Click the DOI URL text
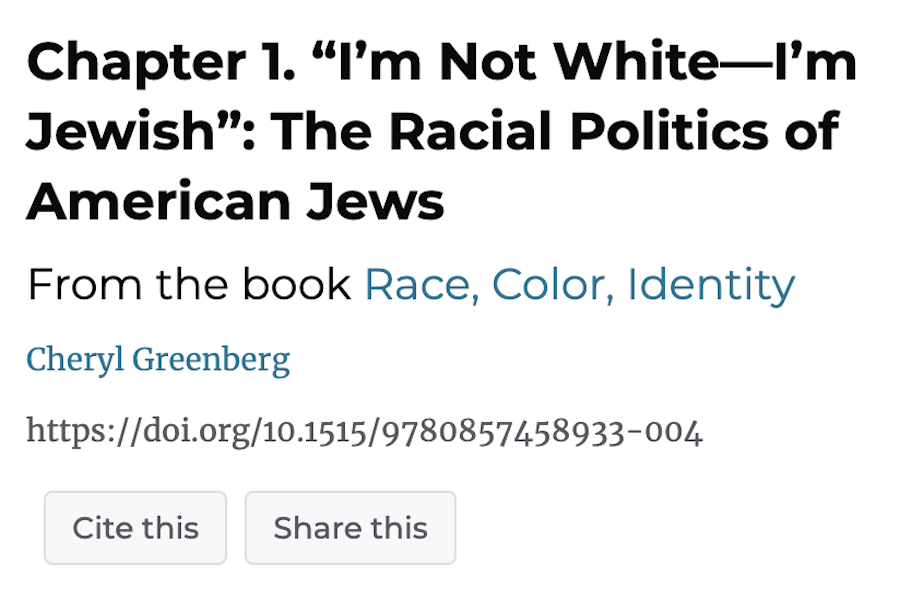The image size is (900, 612). [364, 431]
